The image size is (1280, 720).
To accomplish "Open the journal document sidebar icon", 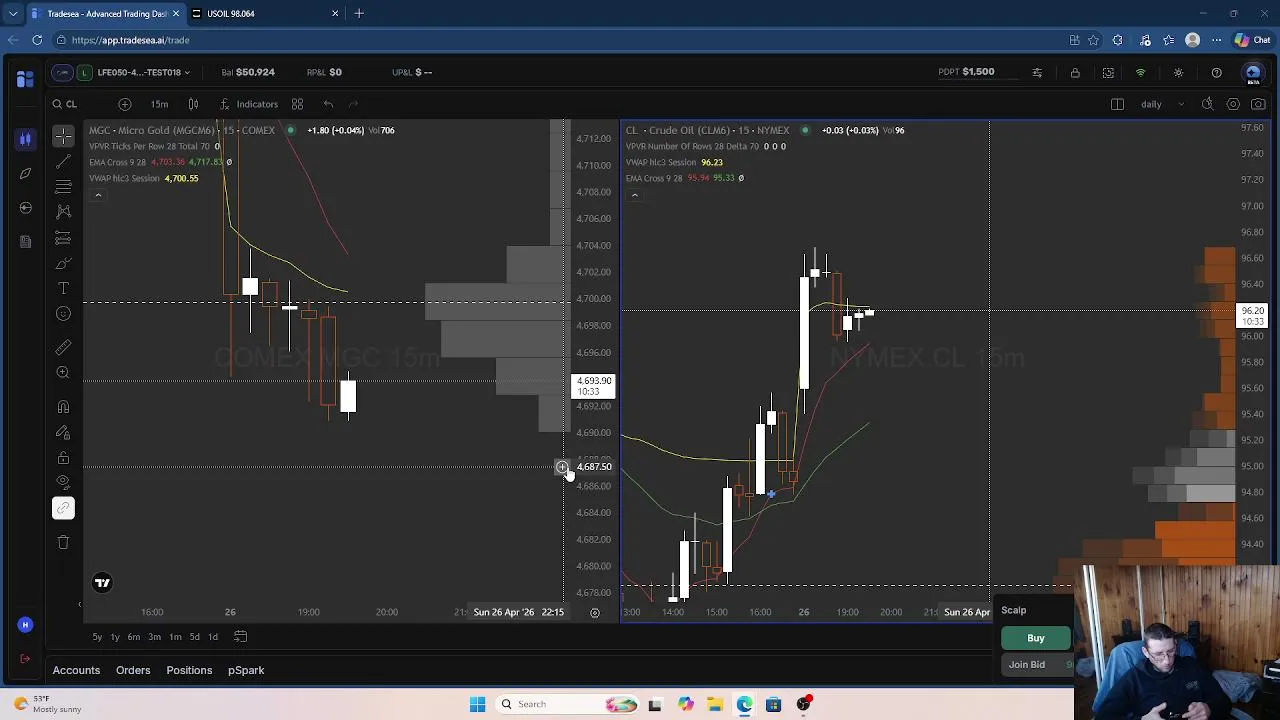I will [25, 241].
